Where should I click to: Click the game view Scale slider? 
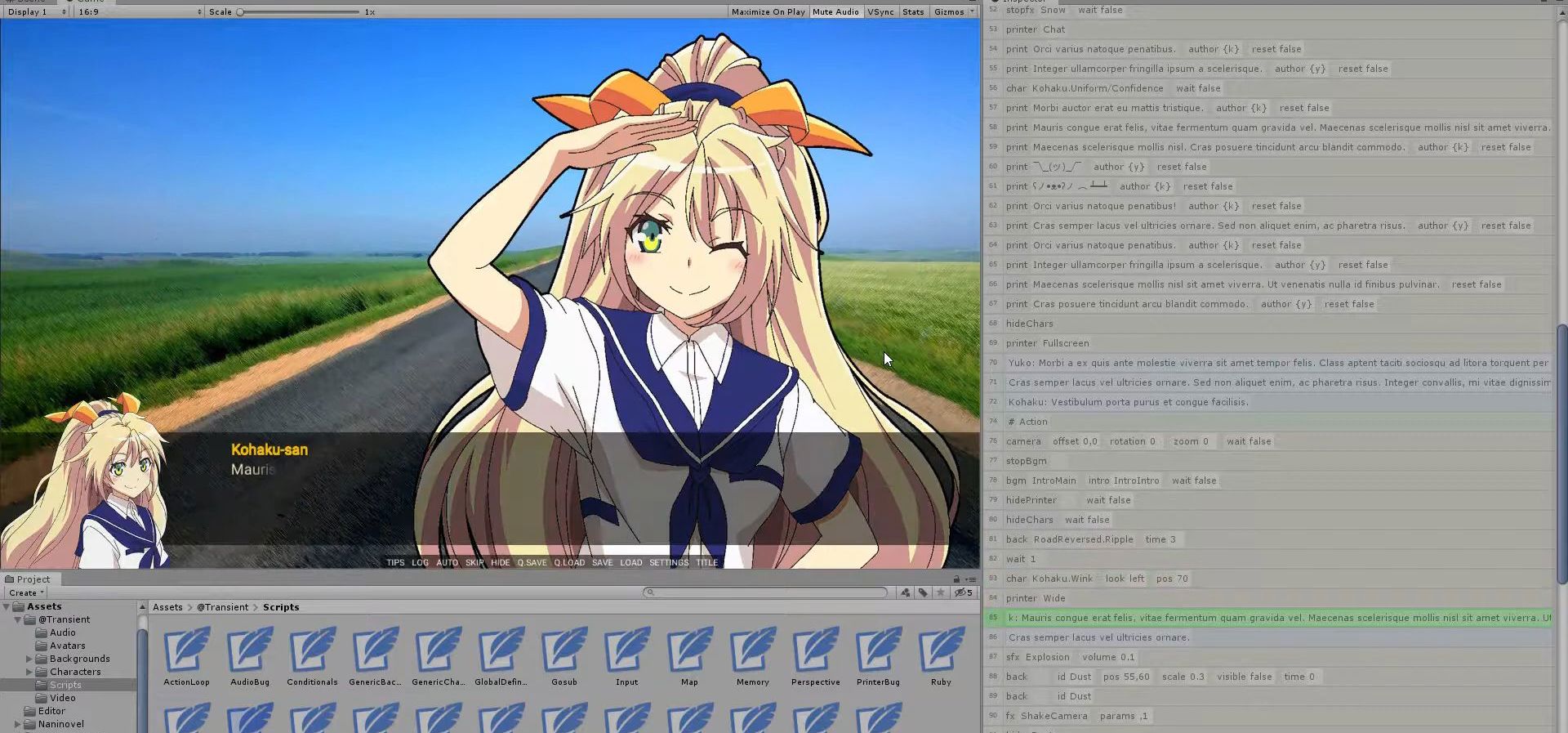point(299,11)
